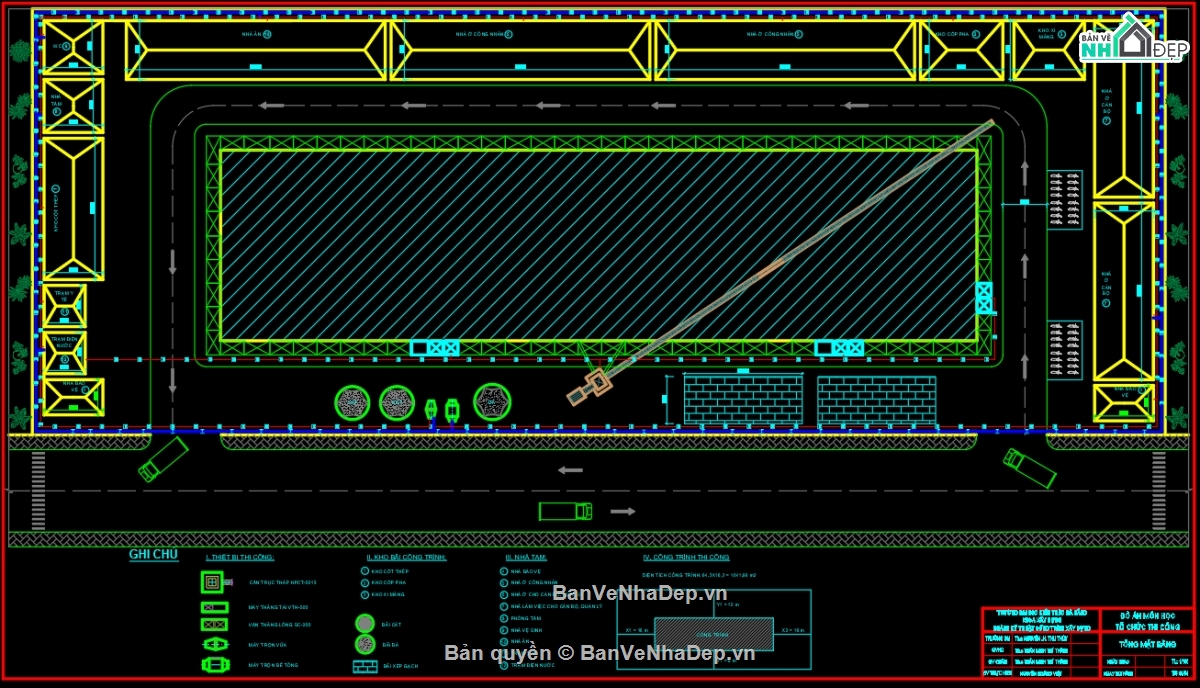
Task: Select the upper parking lot block
Action: click(1064, 200)
